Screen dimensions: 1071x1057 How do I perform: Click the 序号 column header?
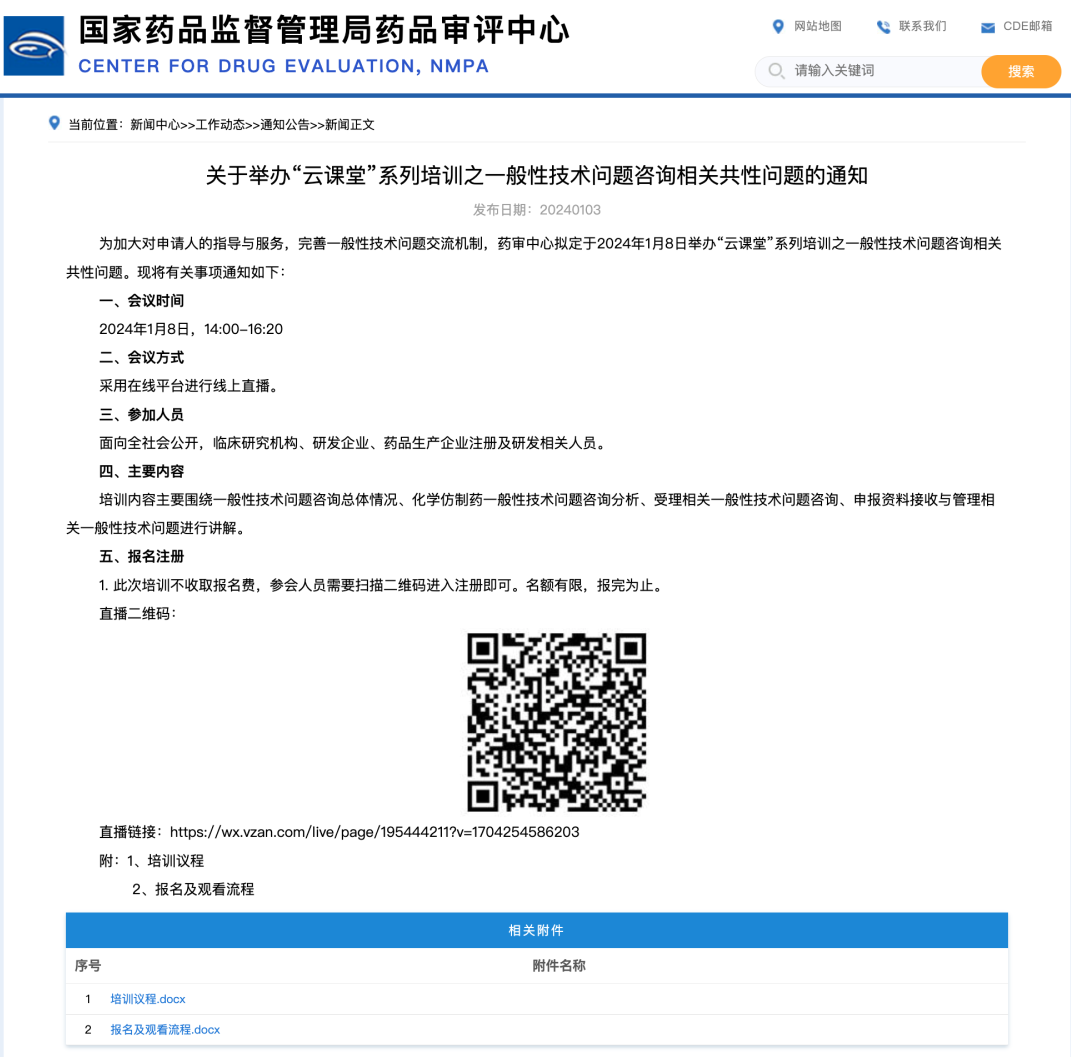87,966
